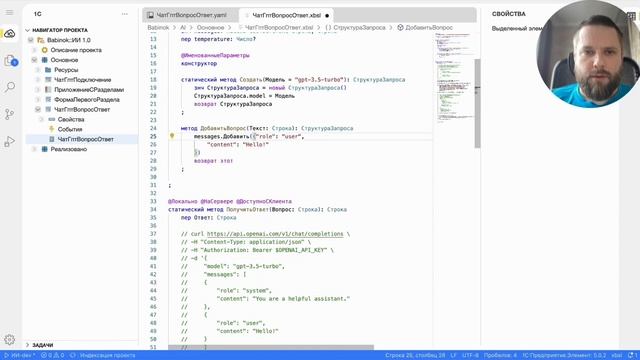Select ЧатГптПодключение in the project tree

pos(82,80)
